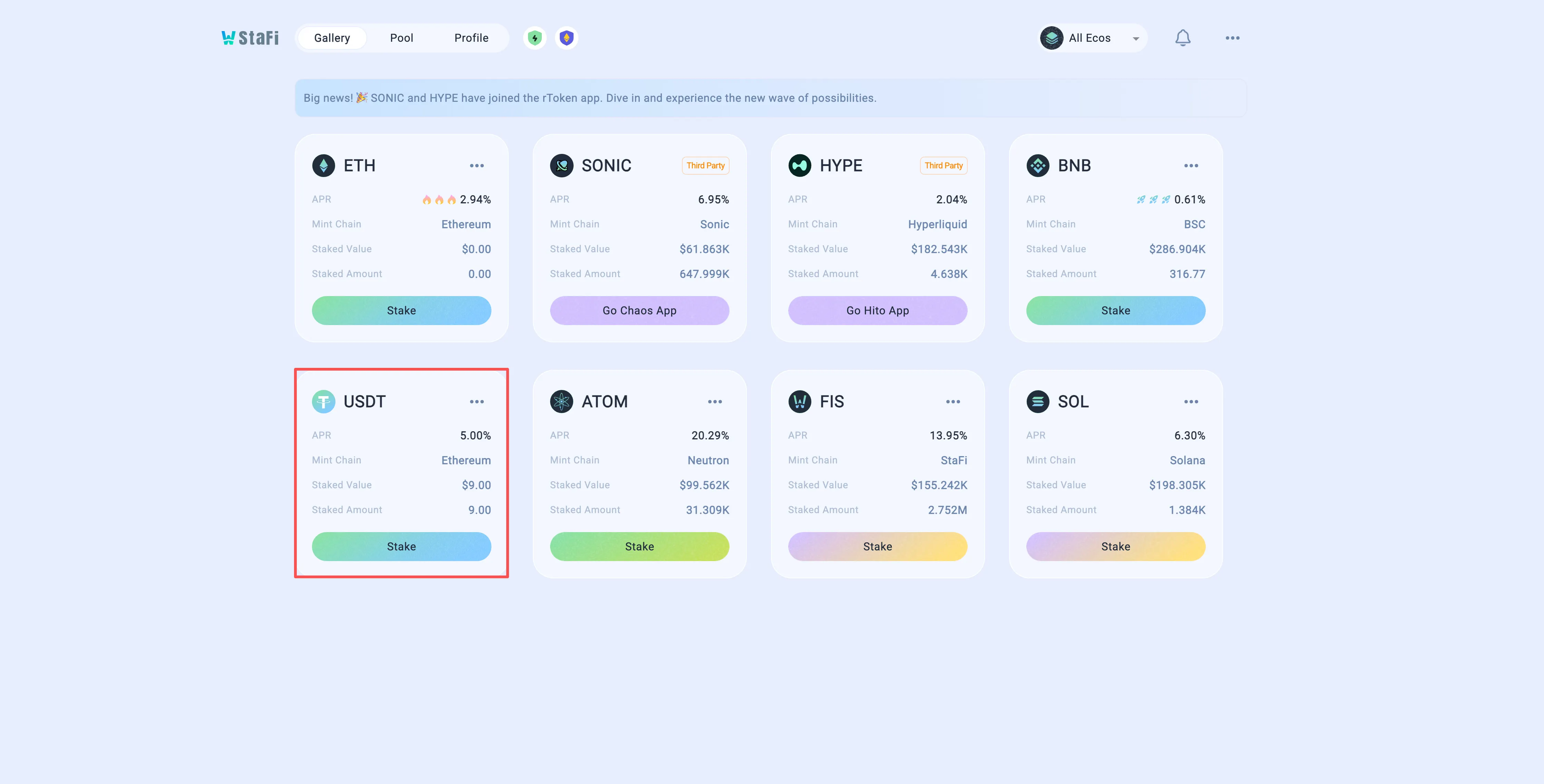Click the ETH token icon
Image resolution: width=1544 pixels, height=784 pixels.
point(324,165)
